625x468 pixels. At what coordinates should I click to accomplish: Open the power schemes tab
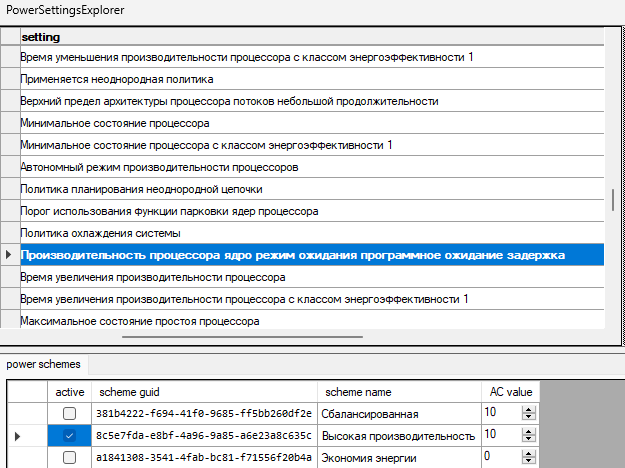click(x=43, y=364)
